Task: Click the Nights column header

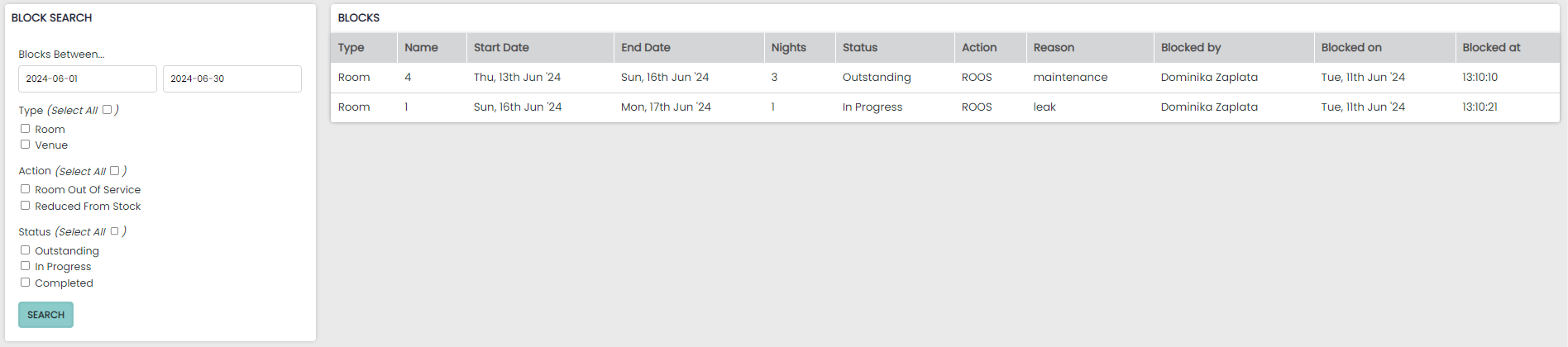Action: point(788,48)
